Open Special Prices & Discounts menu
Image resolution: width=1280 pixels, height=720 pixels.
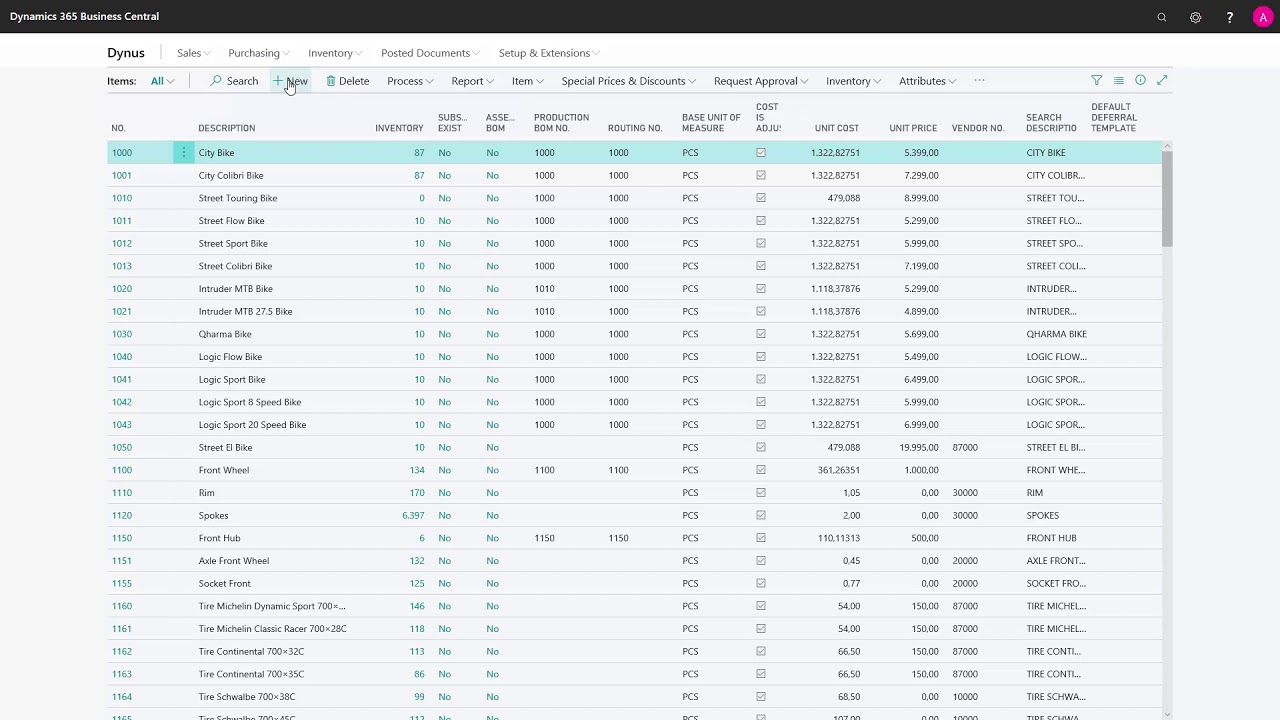629,81
